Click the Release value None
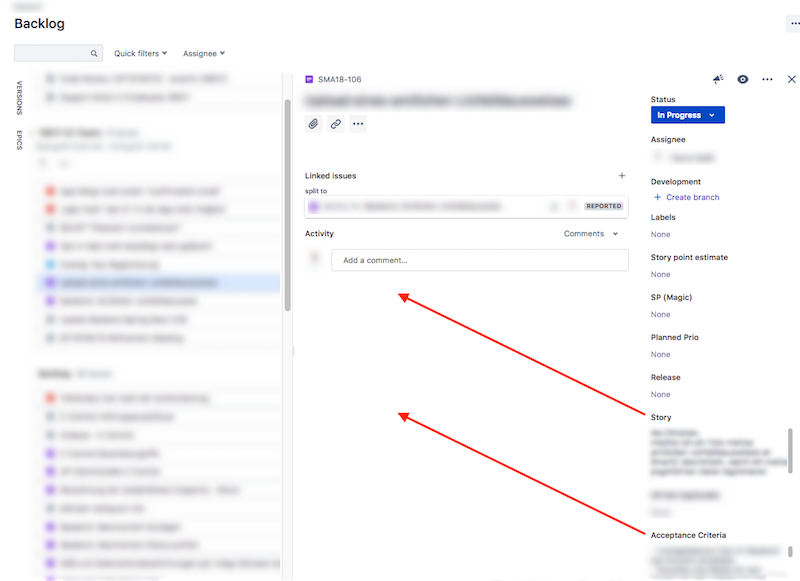Viewport: 800px width, 581px height. (660, 395)
